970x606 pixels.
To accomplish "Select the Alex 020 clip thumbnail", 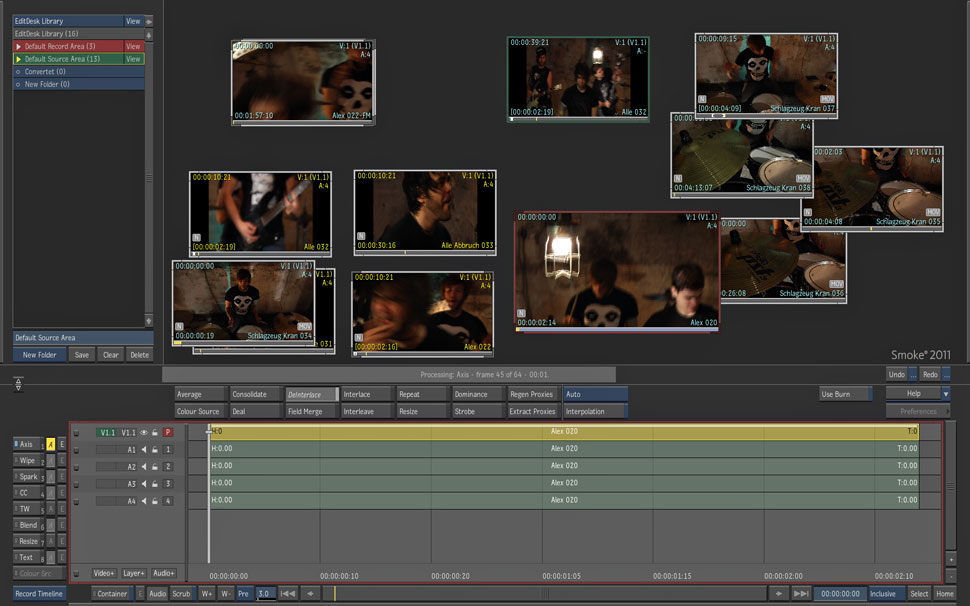I will [616, 270].
